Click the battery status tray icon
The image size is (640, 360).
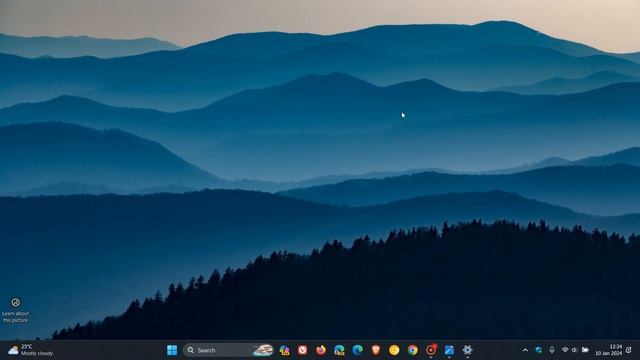pos(585,350)
